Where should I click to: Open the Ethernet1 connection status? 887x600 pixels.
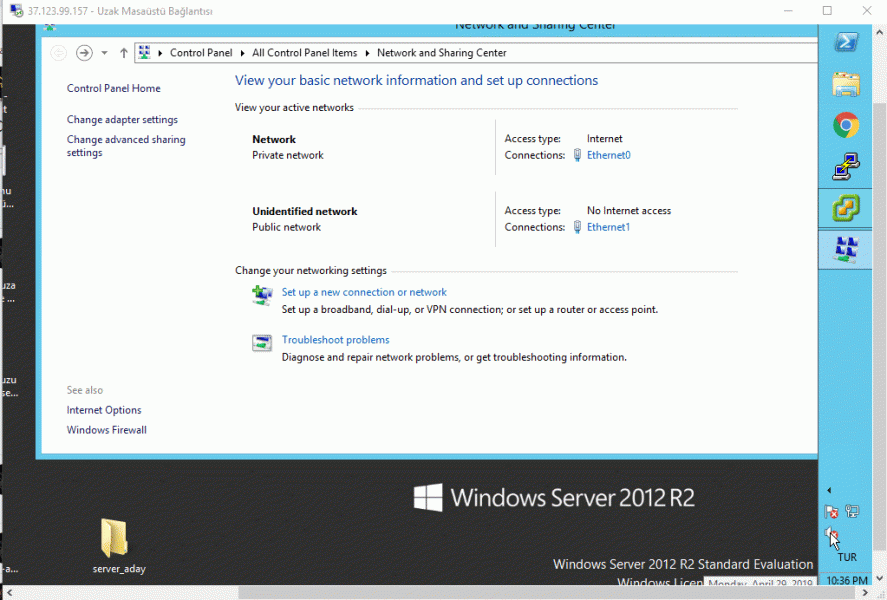[x=608, y=227]
